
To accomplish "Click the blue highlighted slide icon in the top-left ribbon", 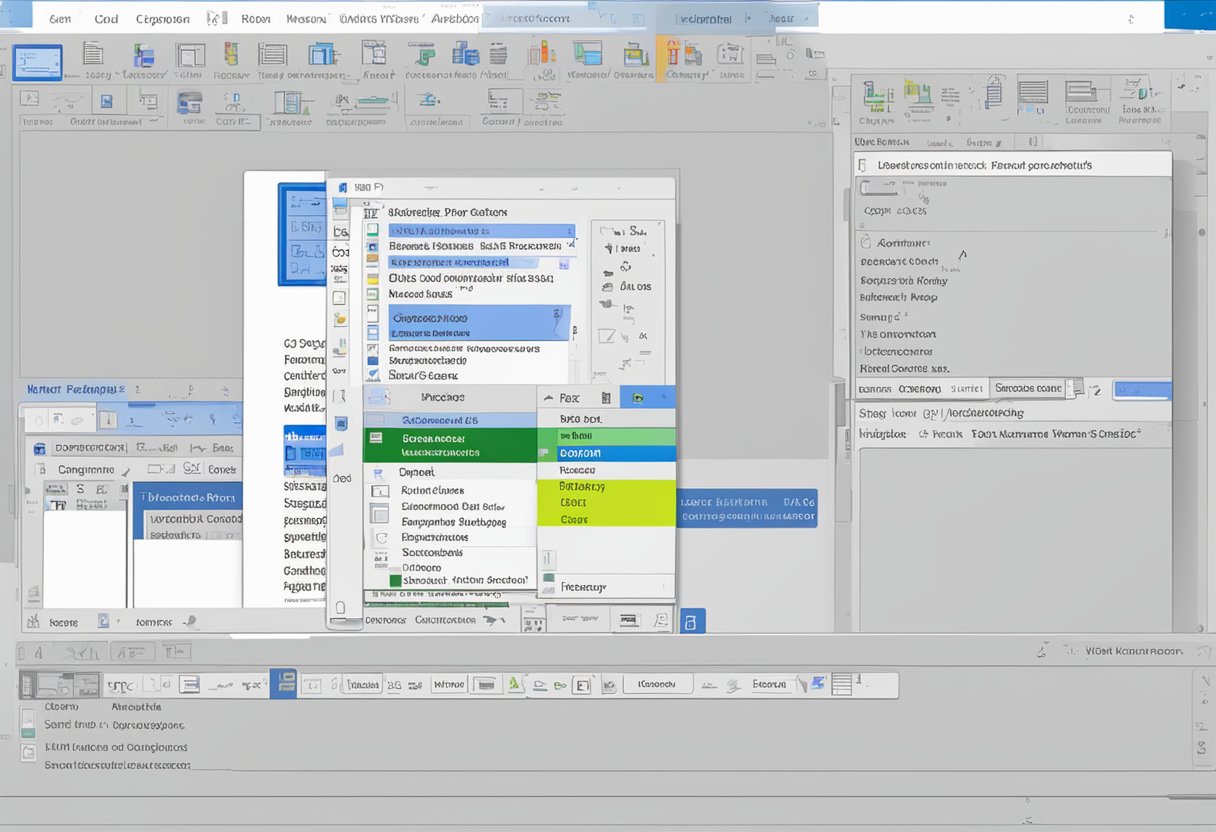I will point(37,62).
